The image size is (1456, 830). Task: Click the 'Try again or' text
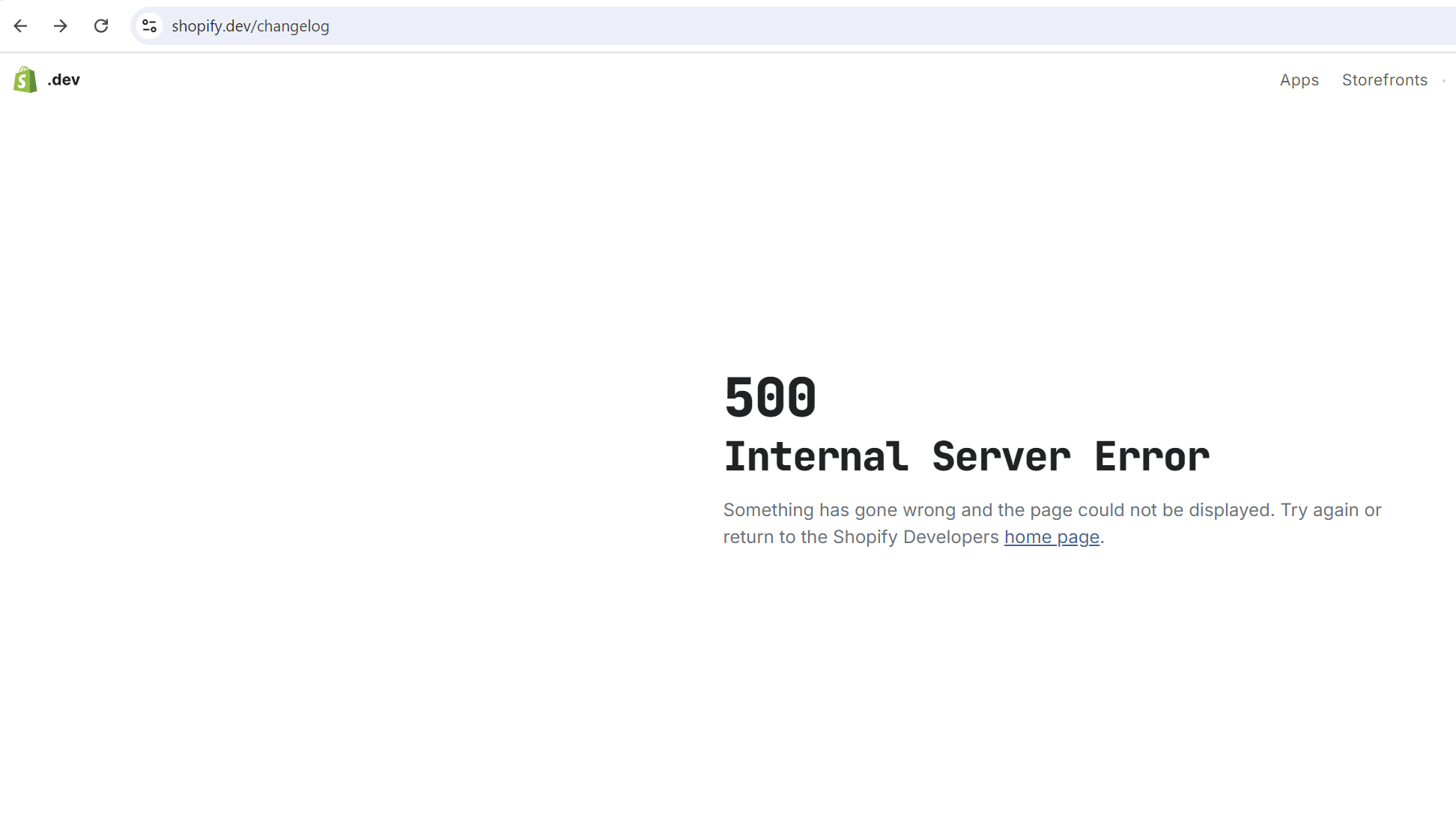pos(1330,510)
